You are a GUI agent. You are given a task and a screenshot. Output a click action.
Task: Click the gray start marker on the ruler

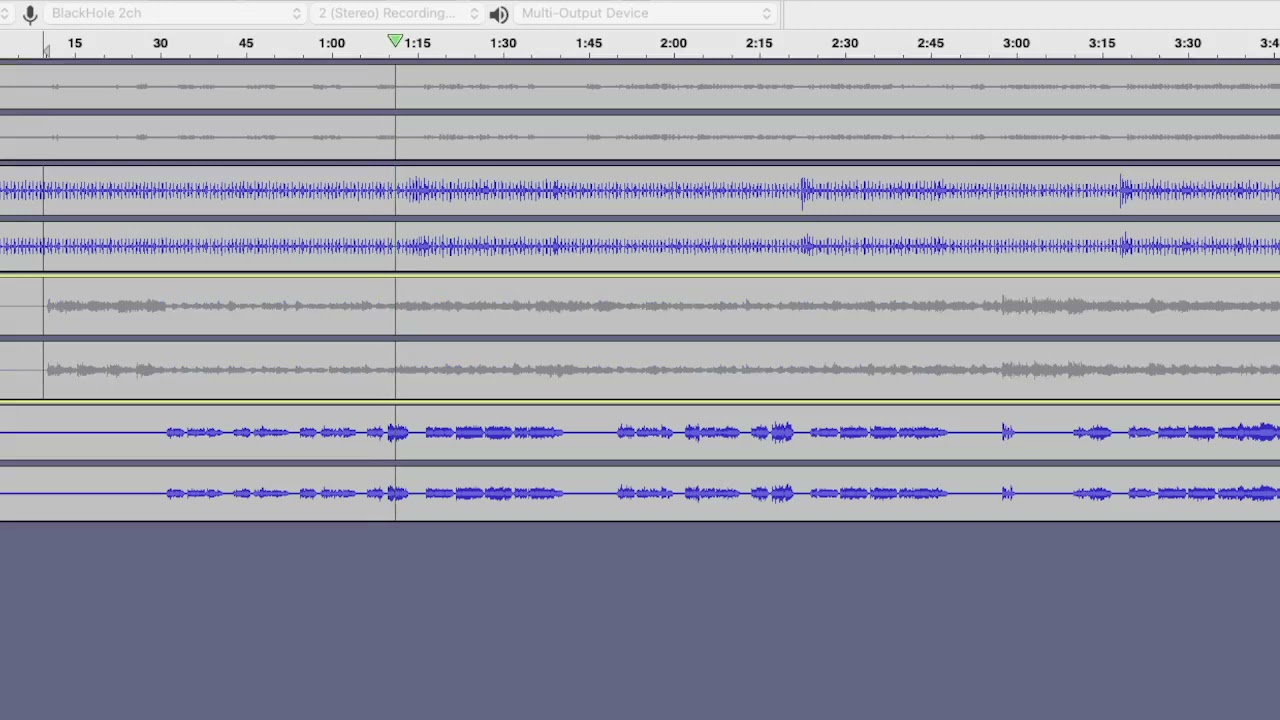click(x=45, y=50)
